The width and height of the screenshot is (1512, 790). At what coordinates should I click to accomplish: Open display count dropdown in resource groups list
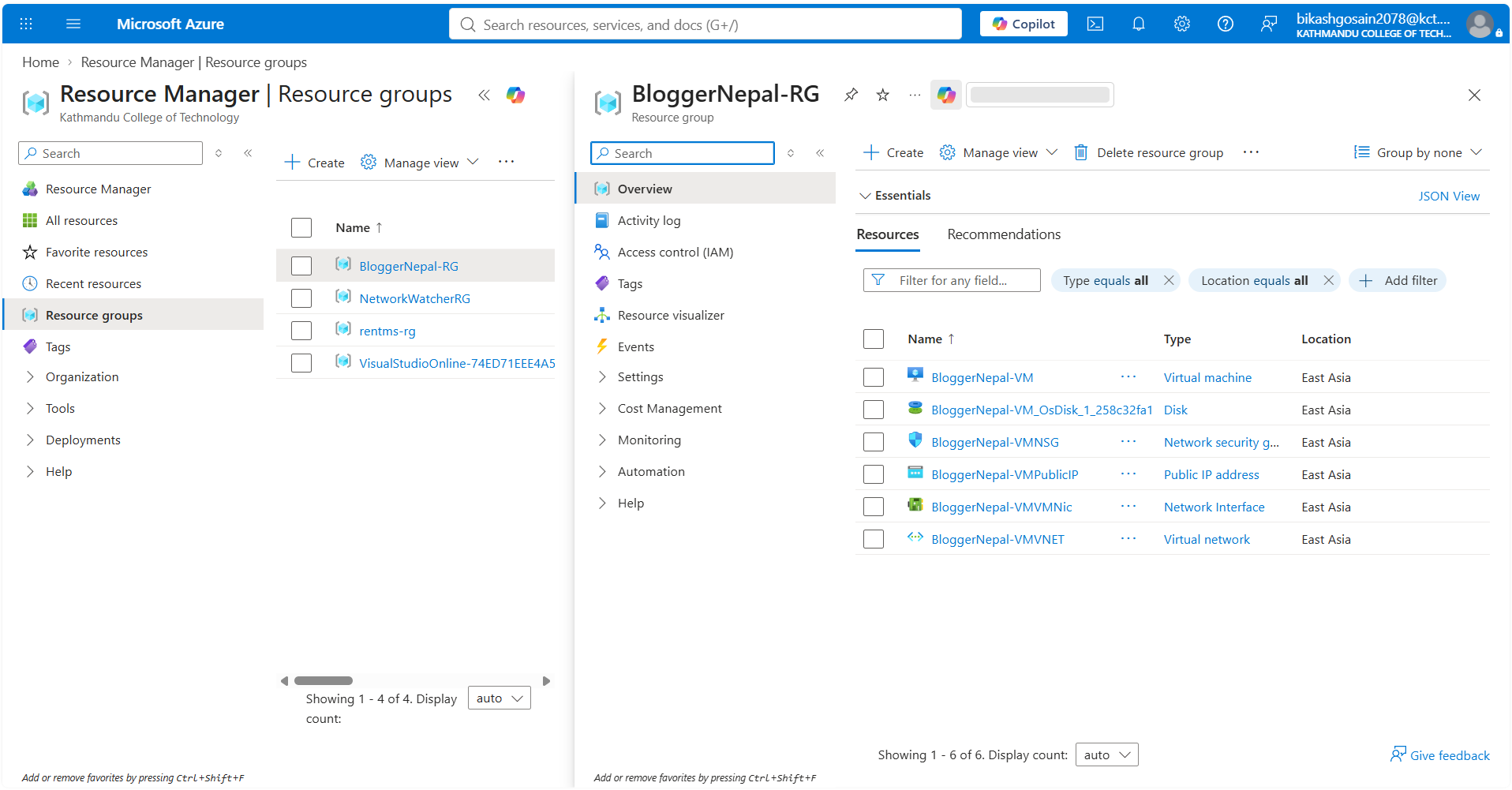tap(499, 698)
